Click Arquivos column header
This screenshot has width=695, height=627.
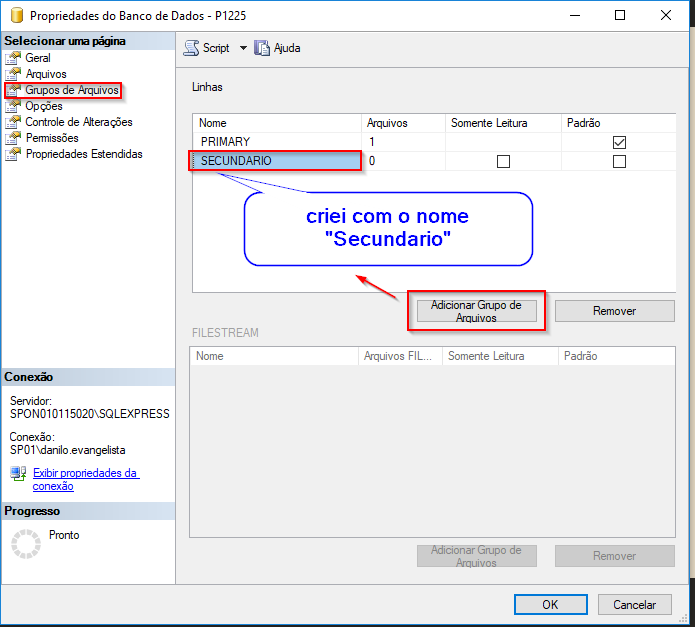tap(403, 123)
